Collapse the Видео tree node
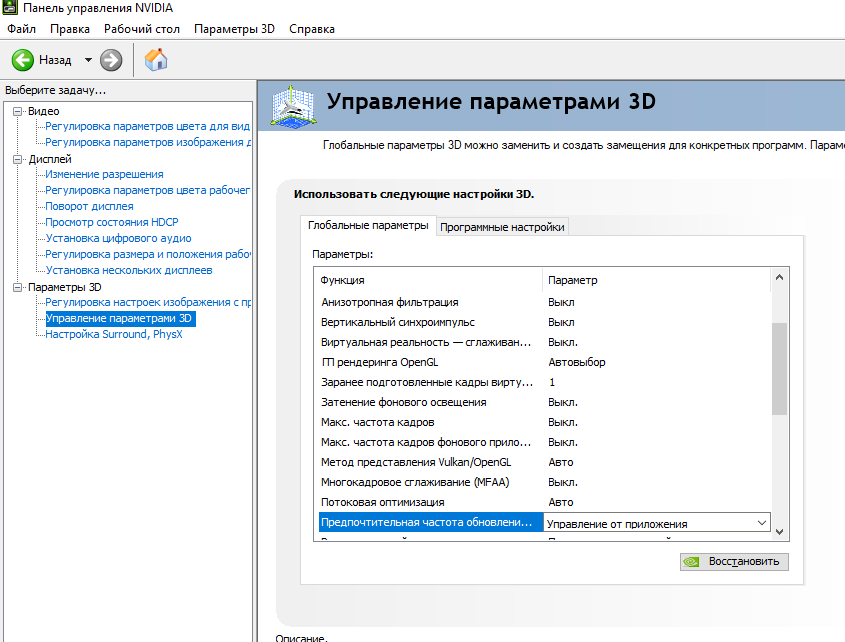This screenshot has height=642, width=845. 18,111
